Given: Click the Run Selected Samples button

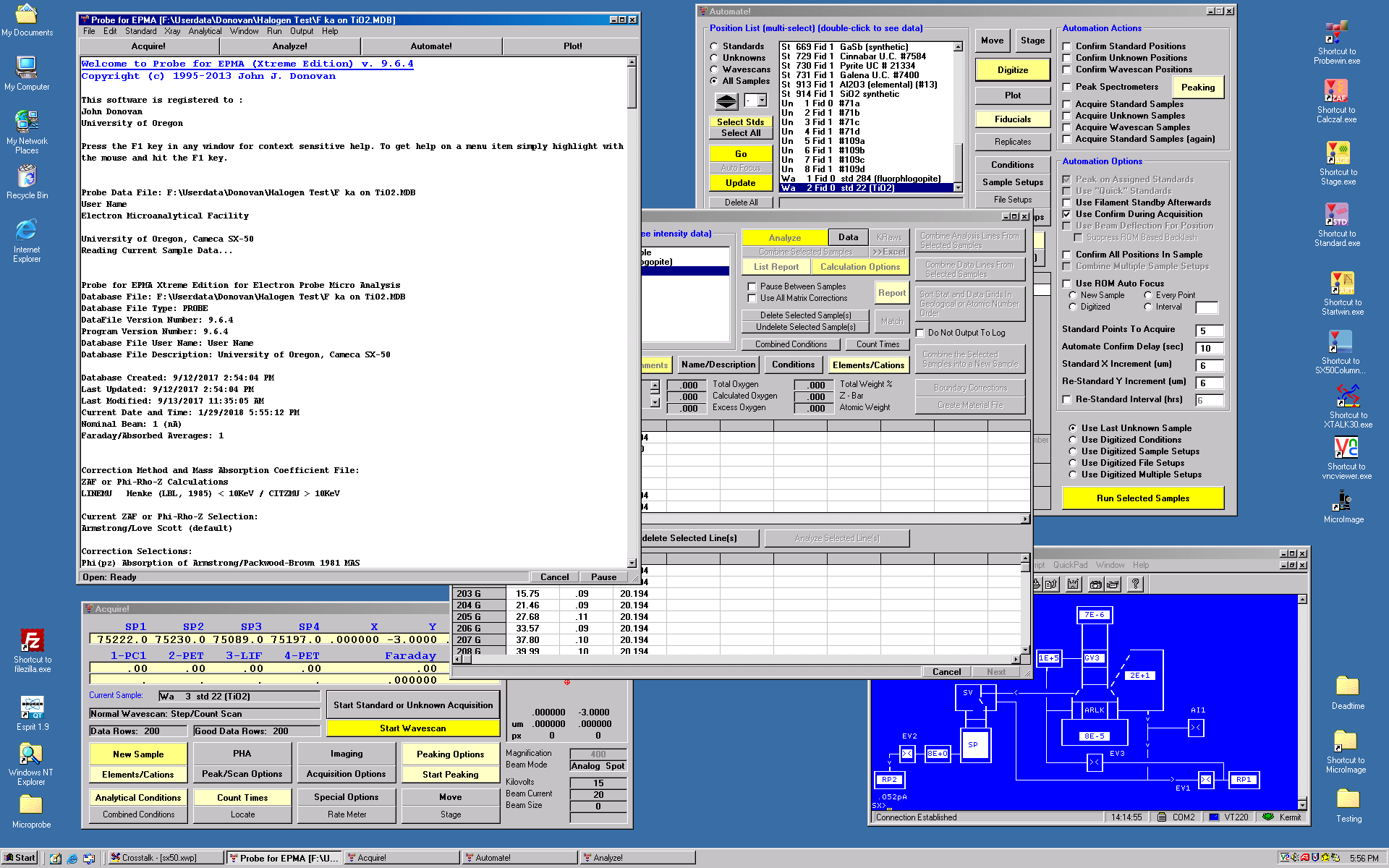Looking at the screenshot, I should [x=1142, y=498].
